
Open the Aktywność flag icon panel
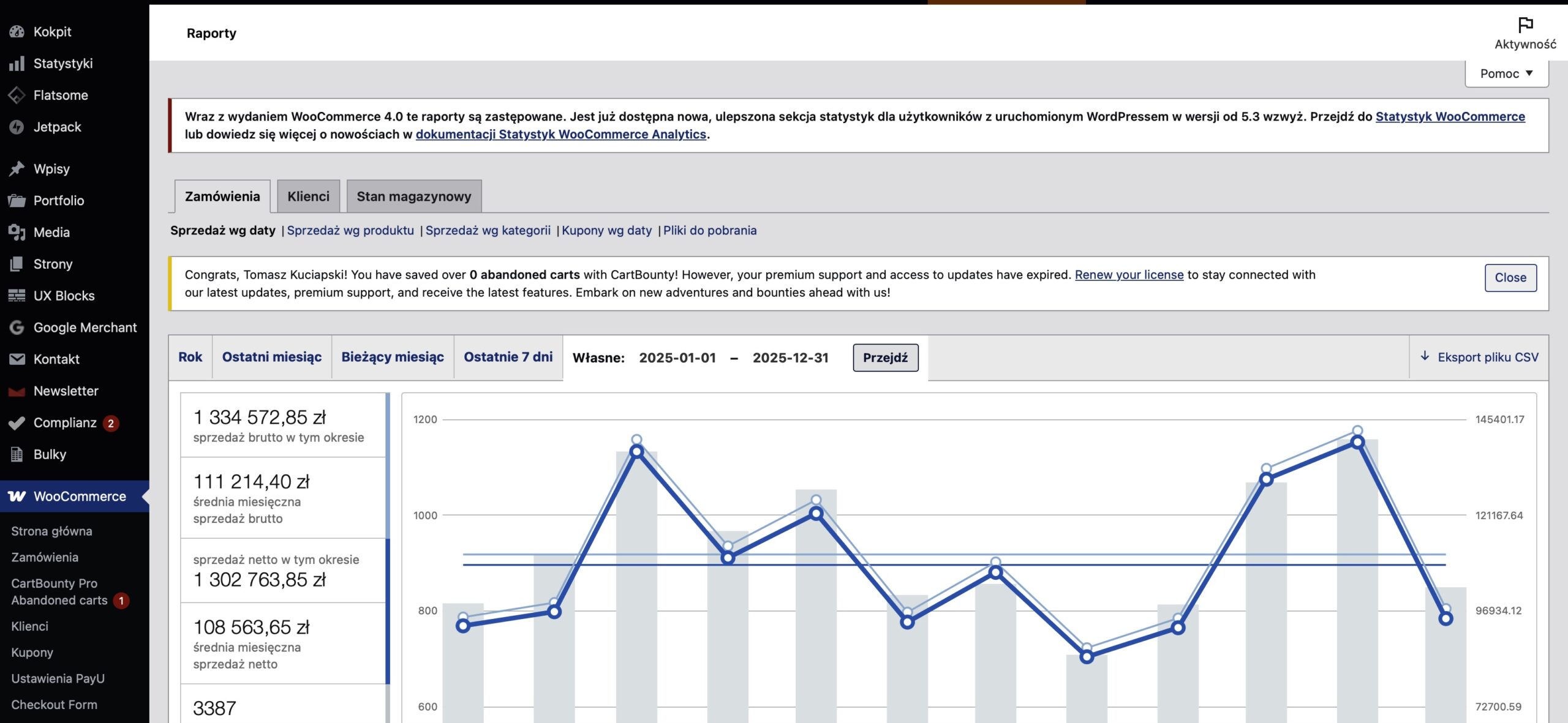click(1525, 26)
